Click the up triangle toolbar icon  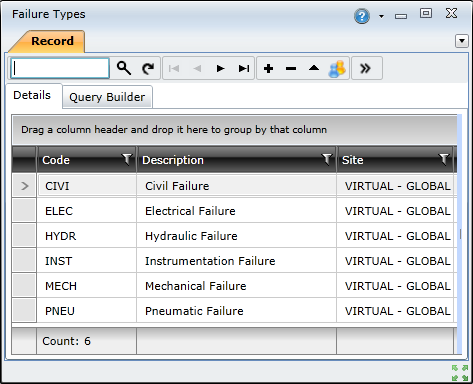314,68
